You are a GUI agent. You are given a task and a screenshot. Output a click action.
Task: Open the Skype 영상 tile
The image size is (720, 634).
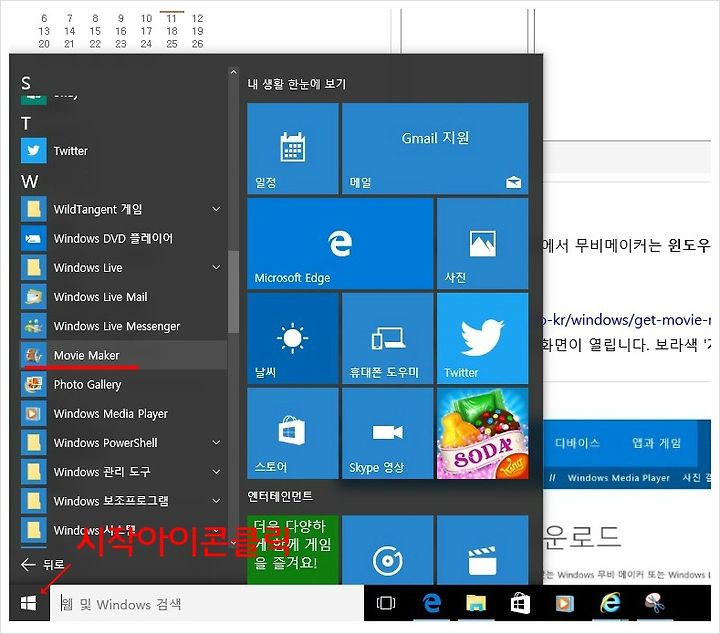point(388,434)
